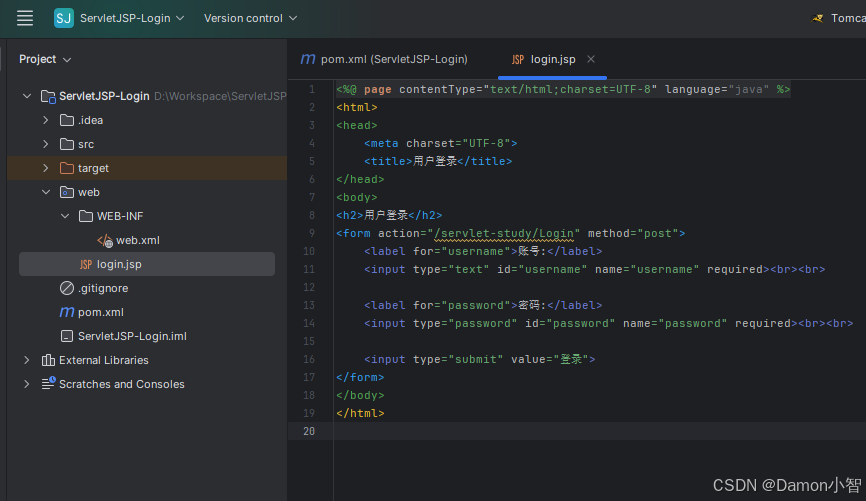Click the Scratches and Consoles icon
Viewport: 866px width, 501px height.
coord(48,384)
